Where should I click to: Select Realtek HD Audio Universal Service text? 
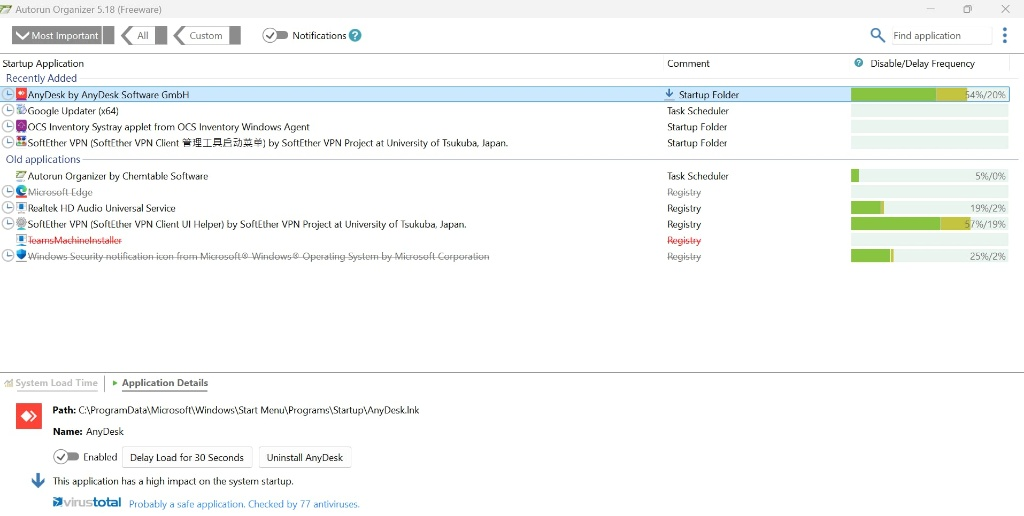101,208
